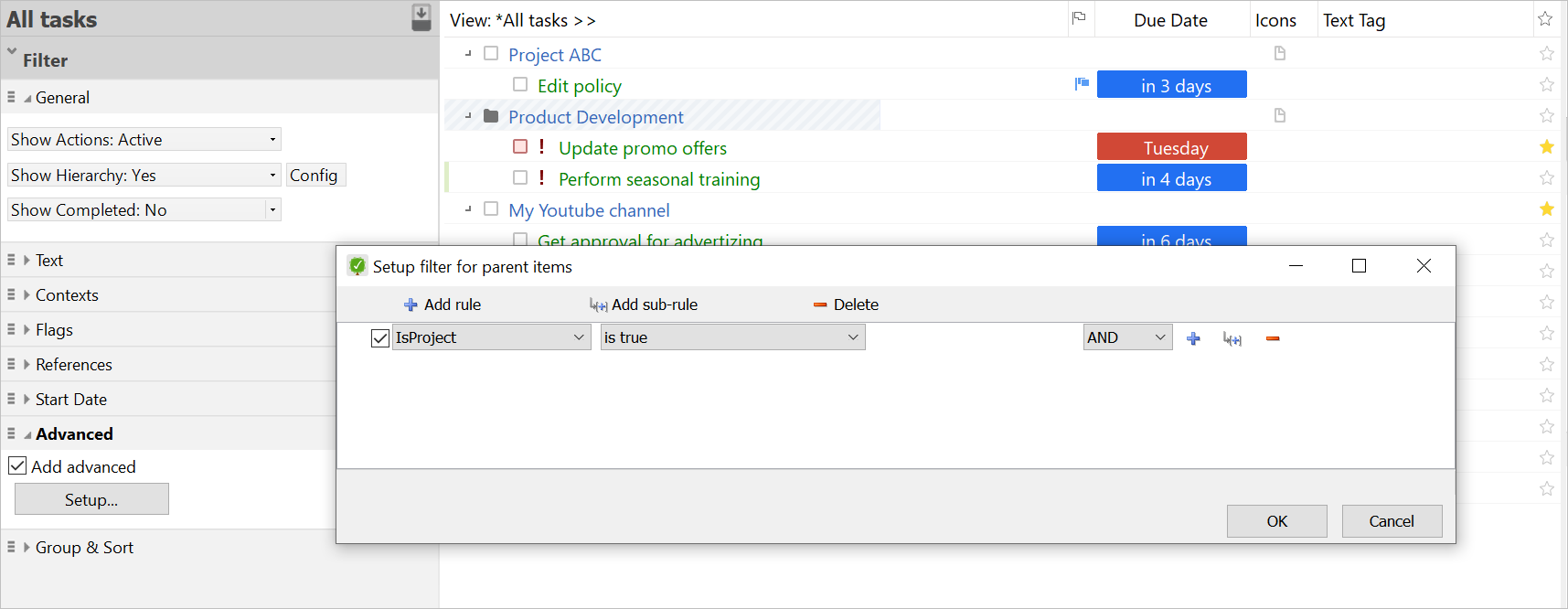Viewport: 1568px width, 609px height.
Task: Click the red minus icon in the IsProject rule row
Action: tap(1272, 338)
